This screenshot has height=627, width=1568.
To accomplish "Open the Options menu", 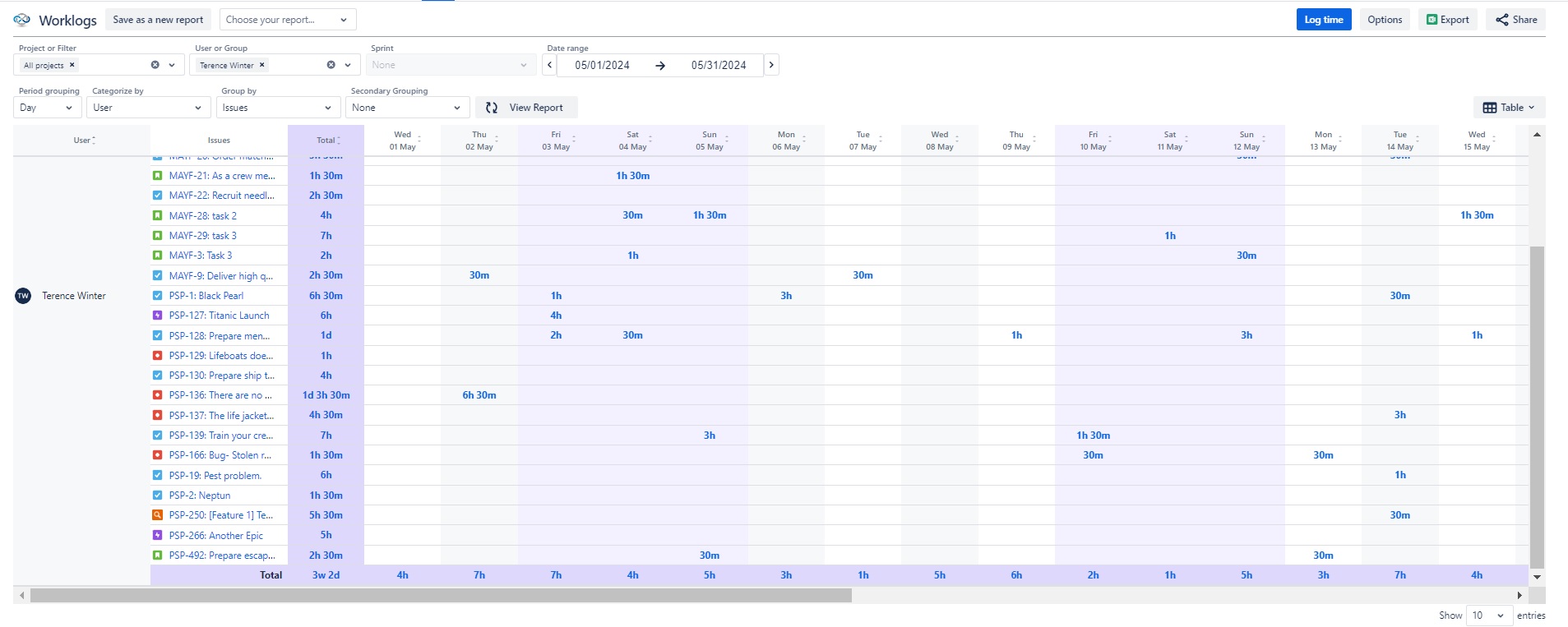I will pyautogui.click(x=1385, y=20).
